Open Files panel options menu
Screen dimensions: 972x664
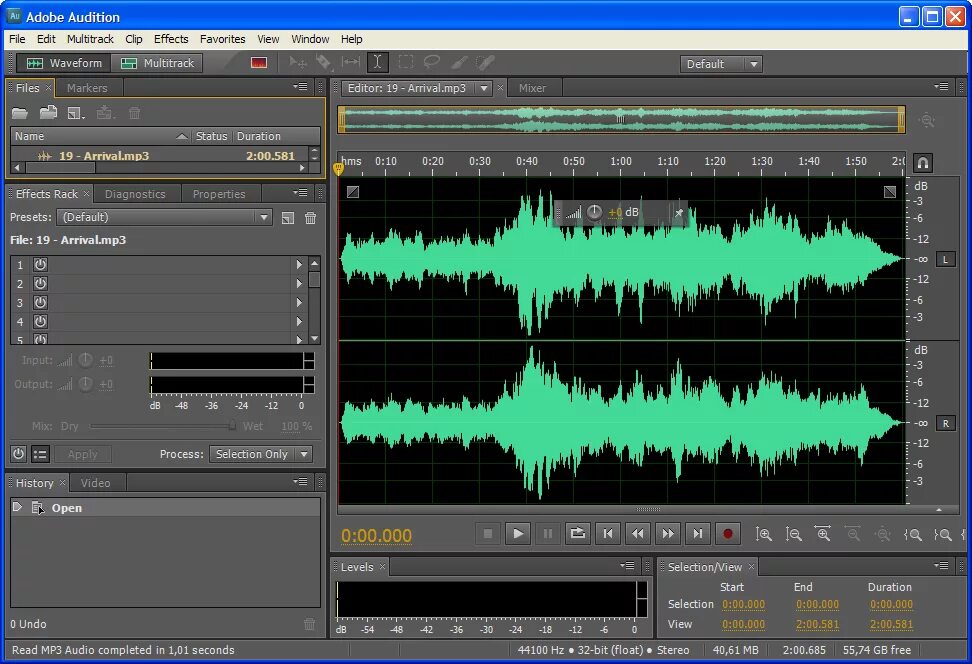point(301,87)
